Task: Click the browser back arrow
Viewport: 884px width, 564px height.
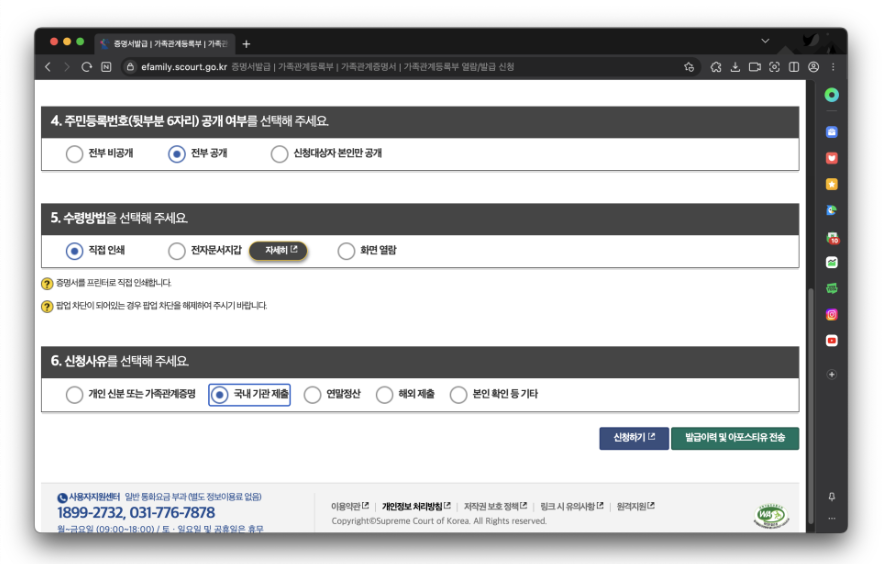Action: 47,67
